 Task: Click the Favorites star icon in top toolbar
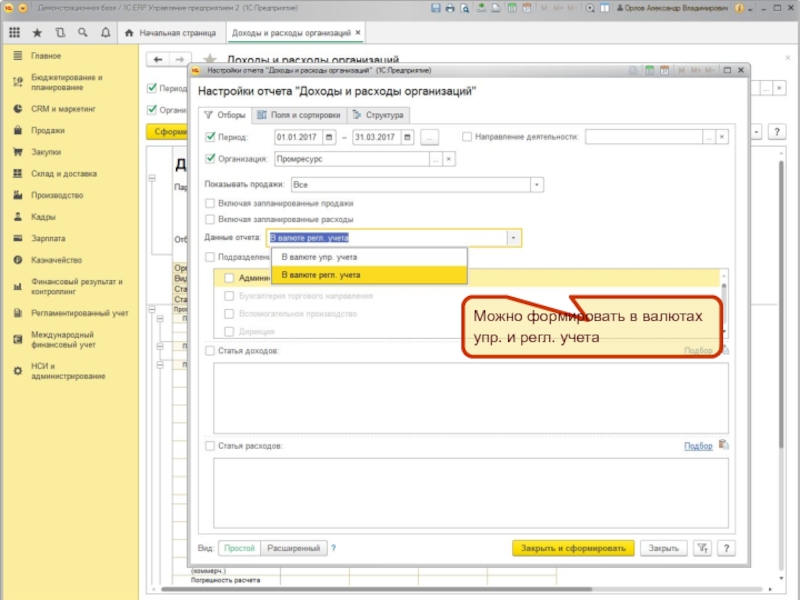coord(37,33)
